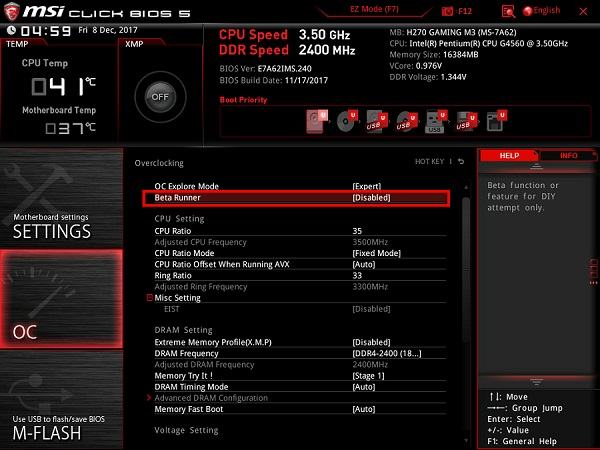The image size is (600, 450).
Task: Close the BIOS with the X icon
Action: [x=583, y=11]
